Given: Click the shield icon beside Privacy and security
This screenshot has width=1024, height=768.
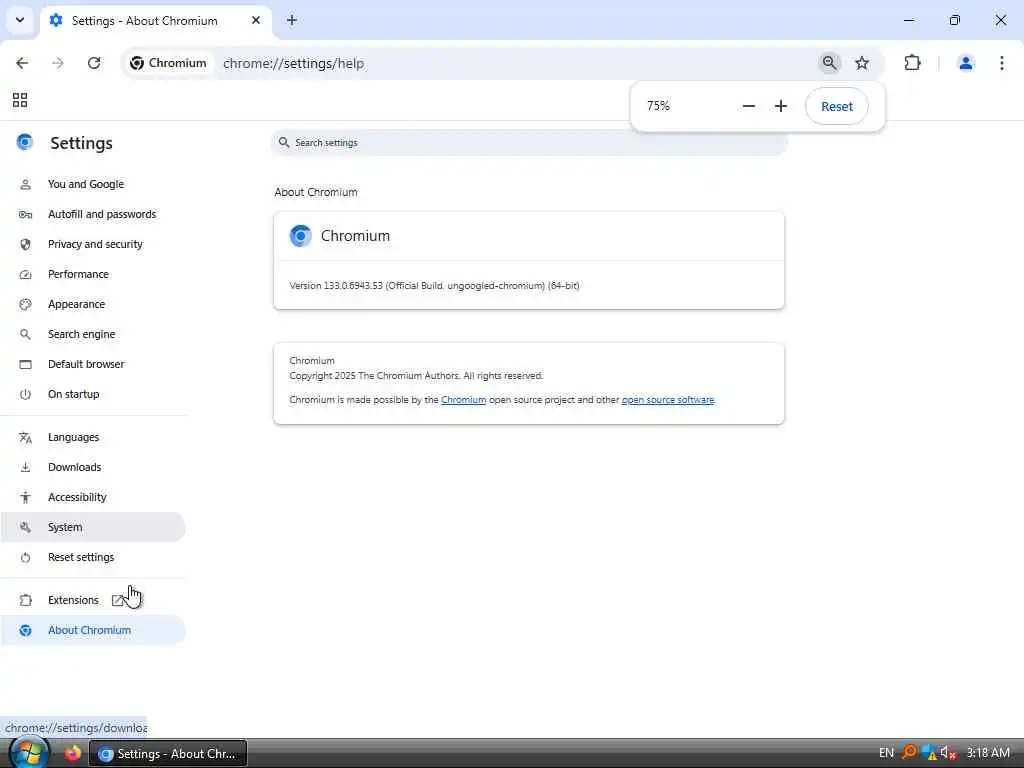Looking at the screenshot, I should click(25, 244).
